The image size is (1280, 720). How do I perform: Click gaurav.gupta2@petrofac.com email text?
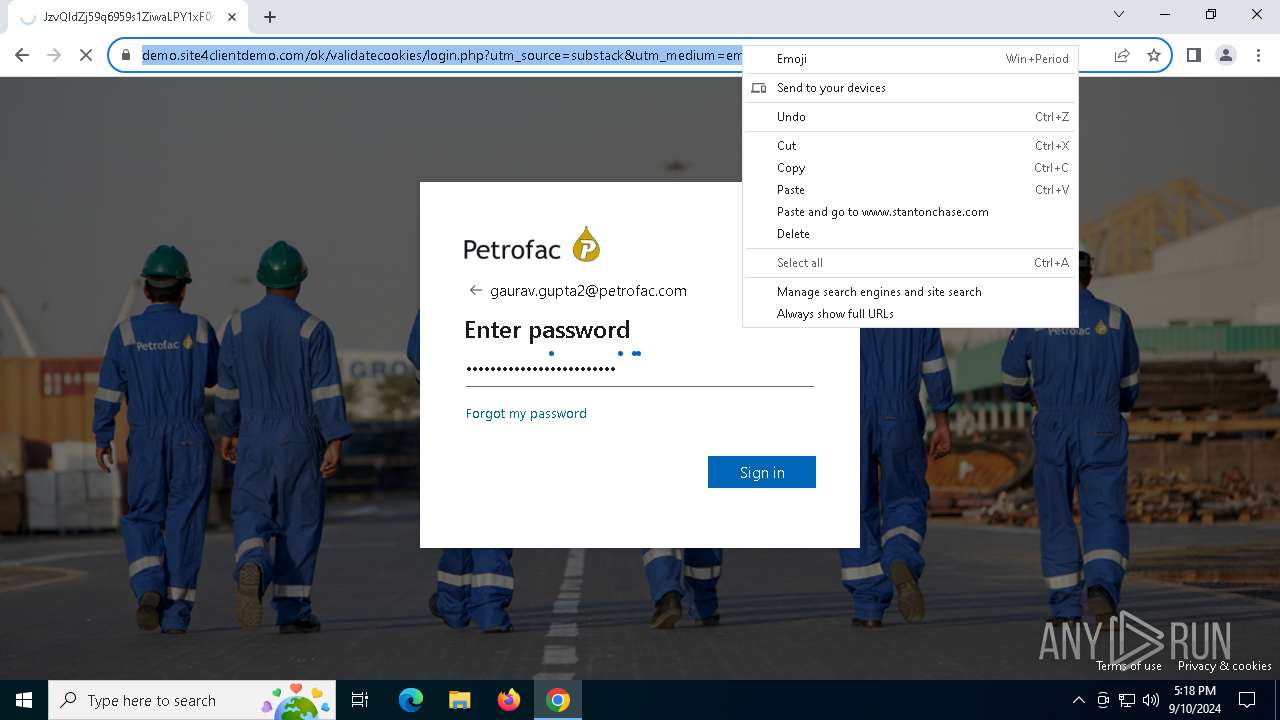click(x=588, y=291)
